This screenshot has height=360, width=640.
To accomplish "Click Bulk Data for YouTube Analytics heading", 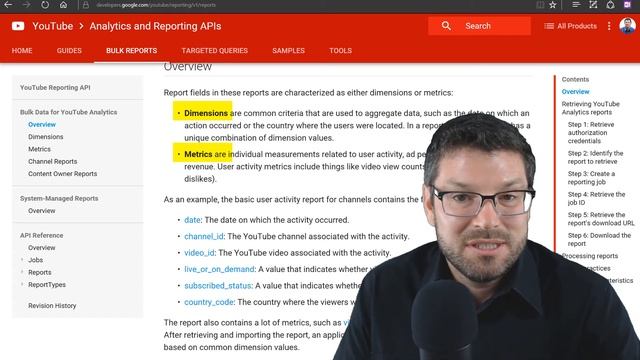I will pos(69,112).
